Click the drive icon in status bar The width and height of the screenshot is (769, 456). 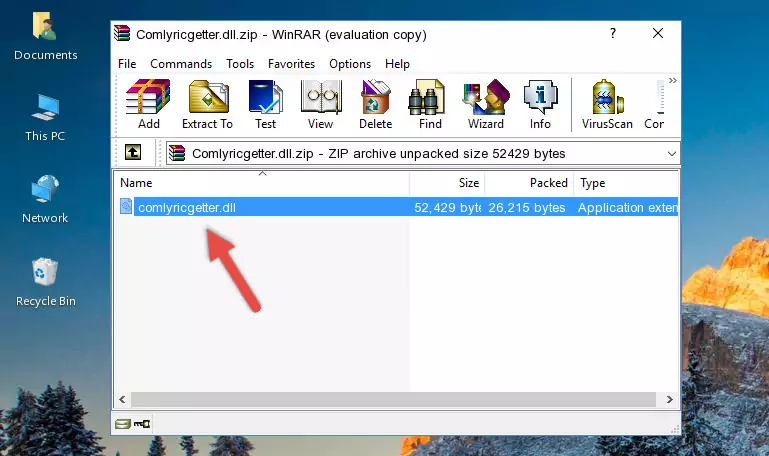click(x=123, y=424)
